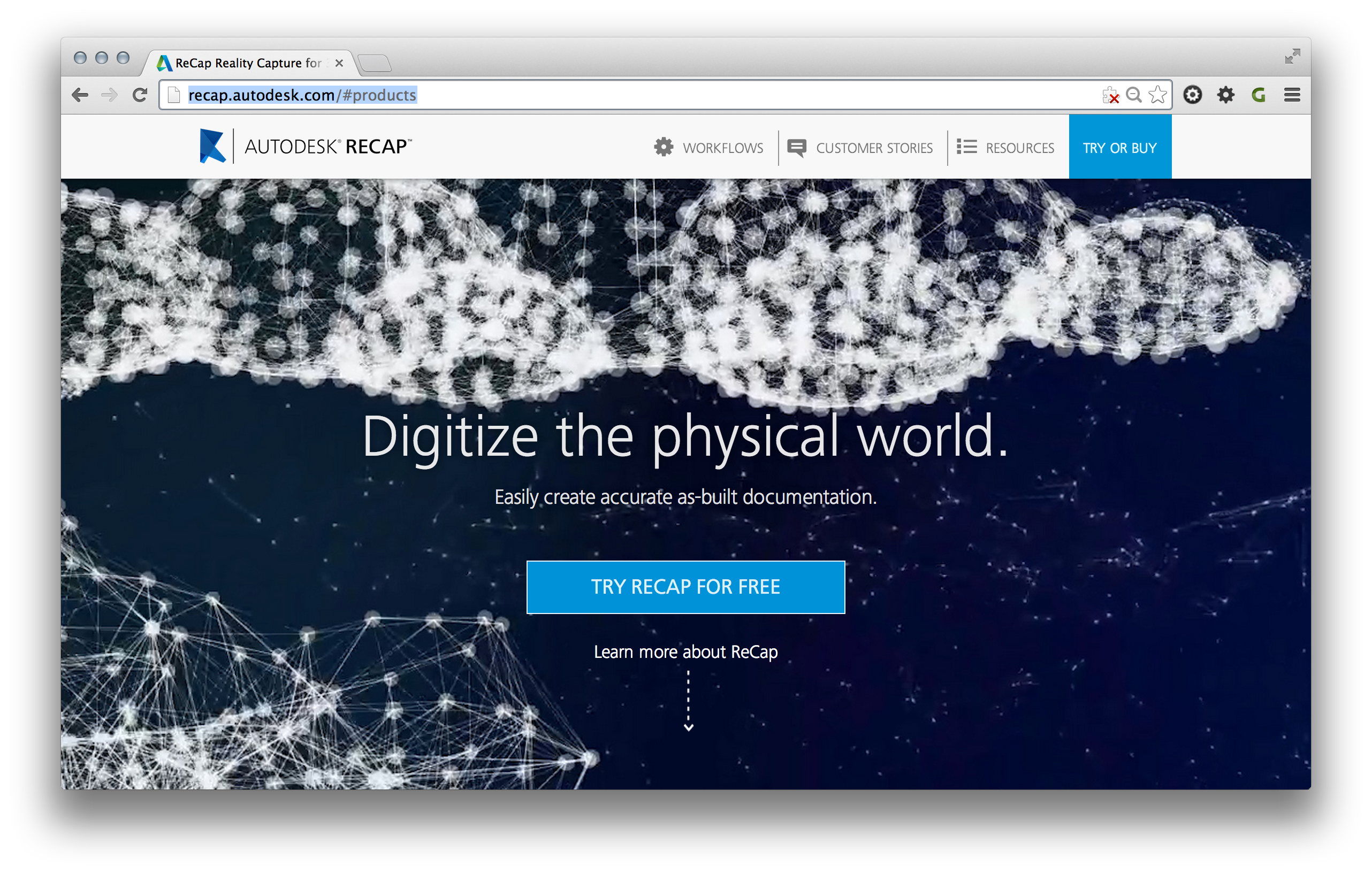Click the Try or Buy button

tap(1119, 148)
